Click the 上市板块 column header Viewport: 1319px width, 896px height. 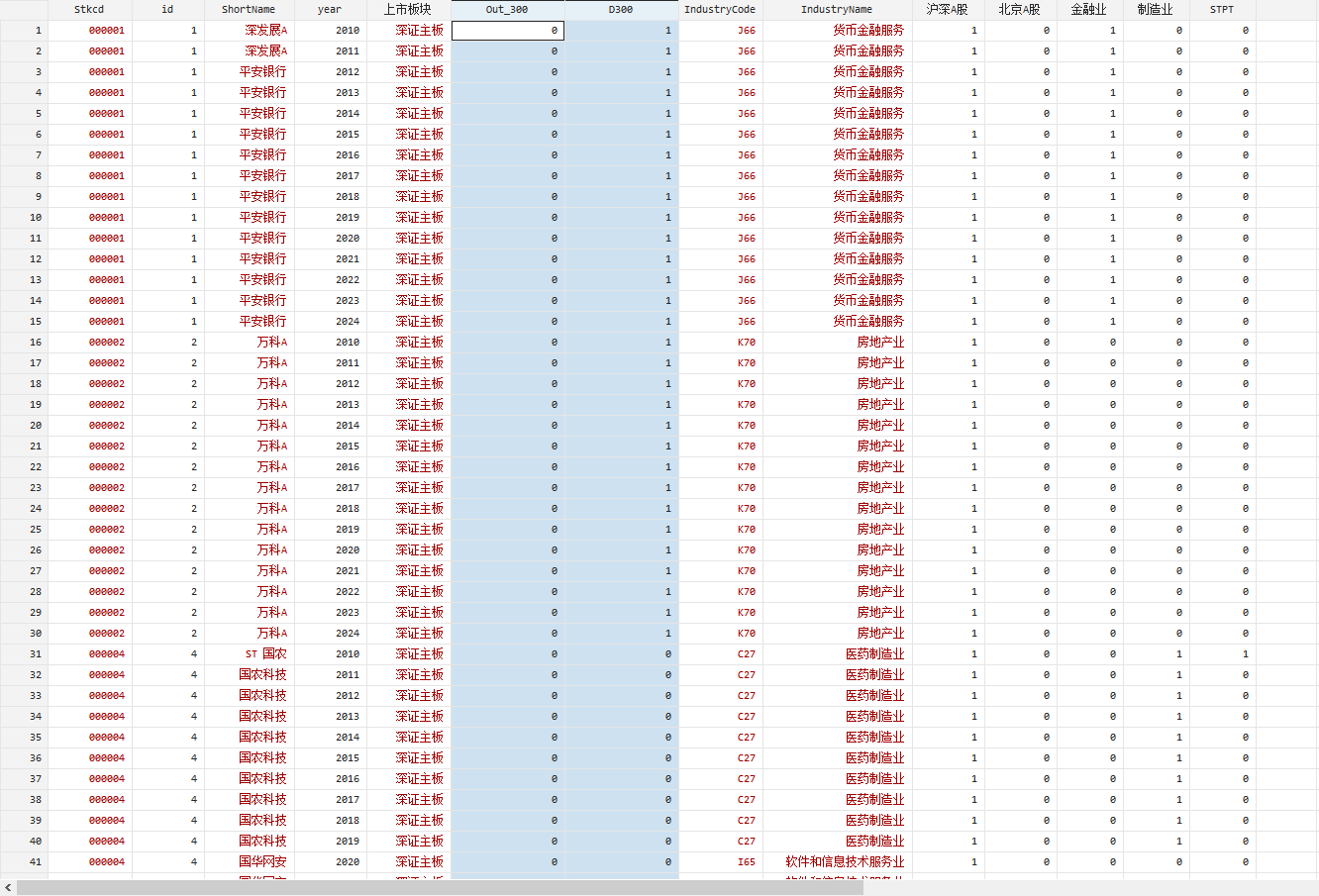point(408,10)
